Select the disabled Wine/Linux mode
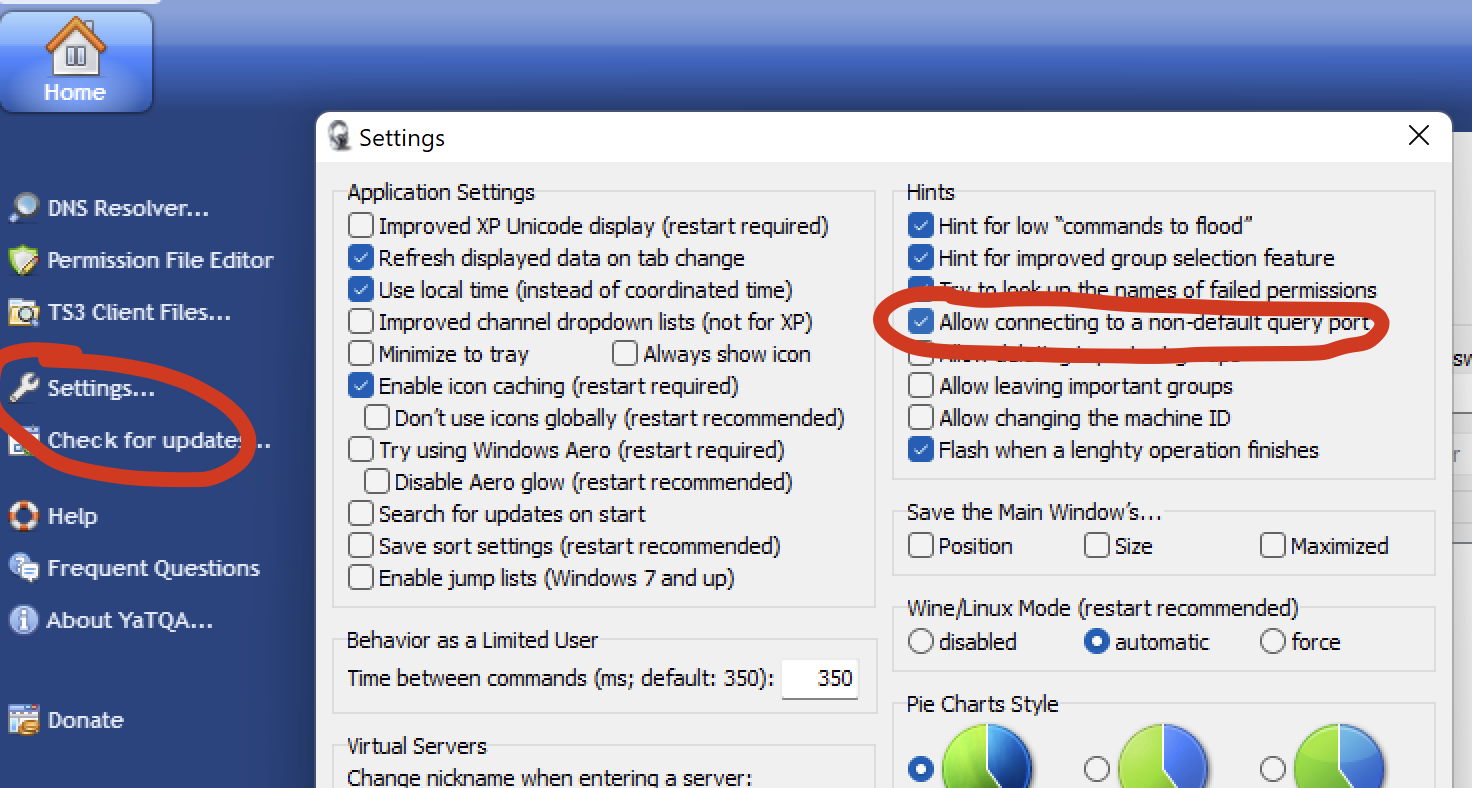1472x788 pixels. tap(920, 642)
